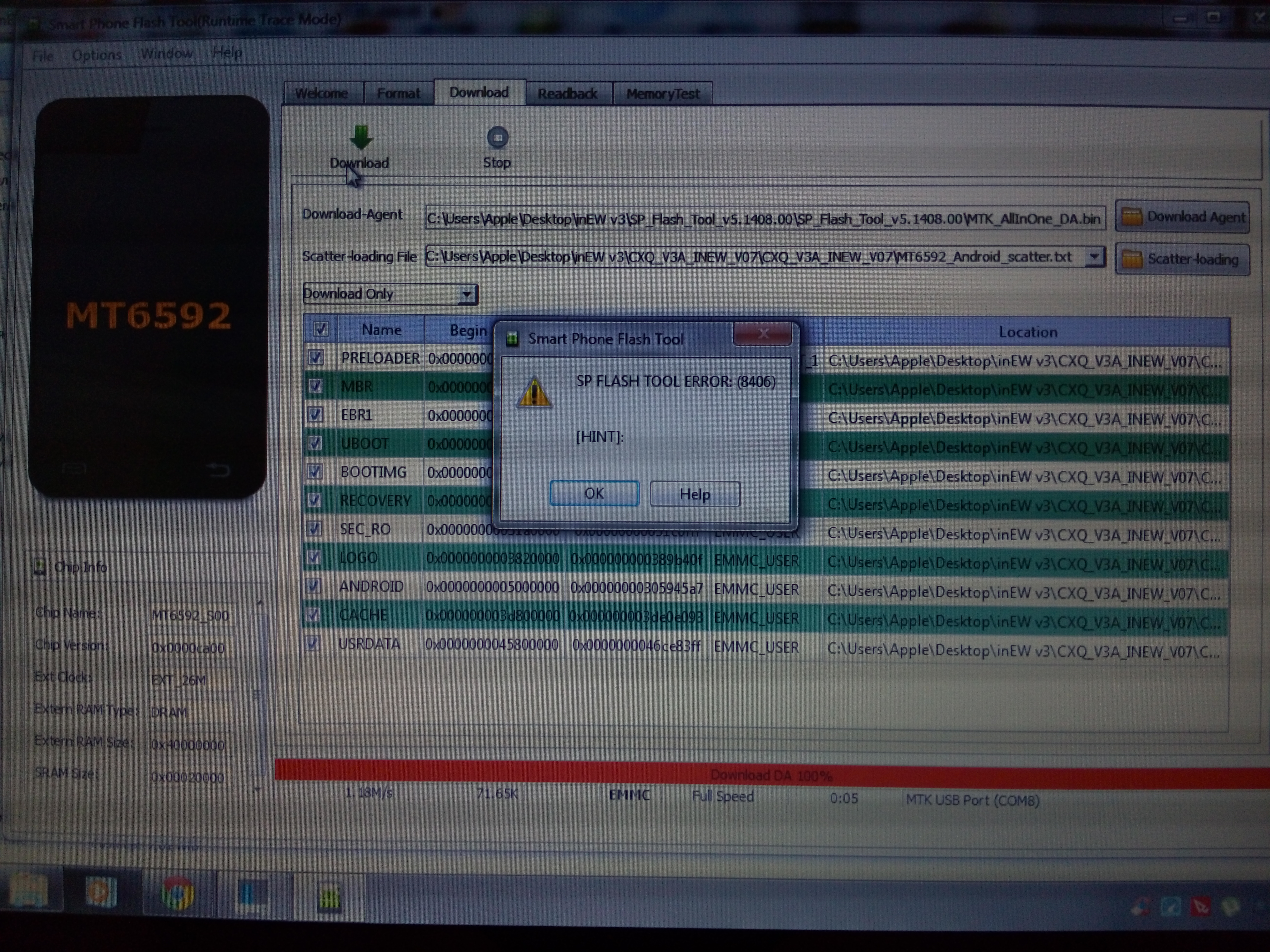Click the Extern RAM Type DRAM field
The image size is (1270, 952).
click(x=191, y=712)
